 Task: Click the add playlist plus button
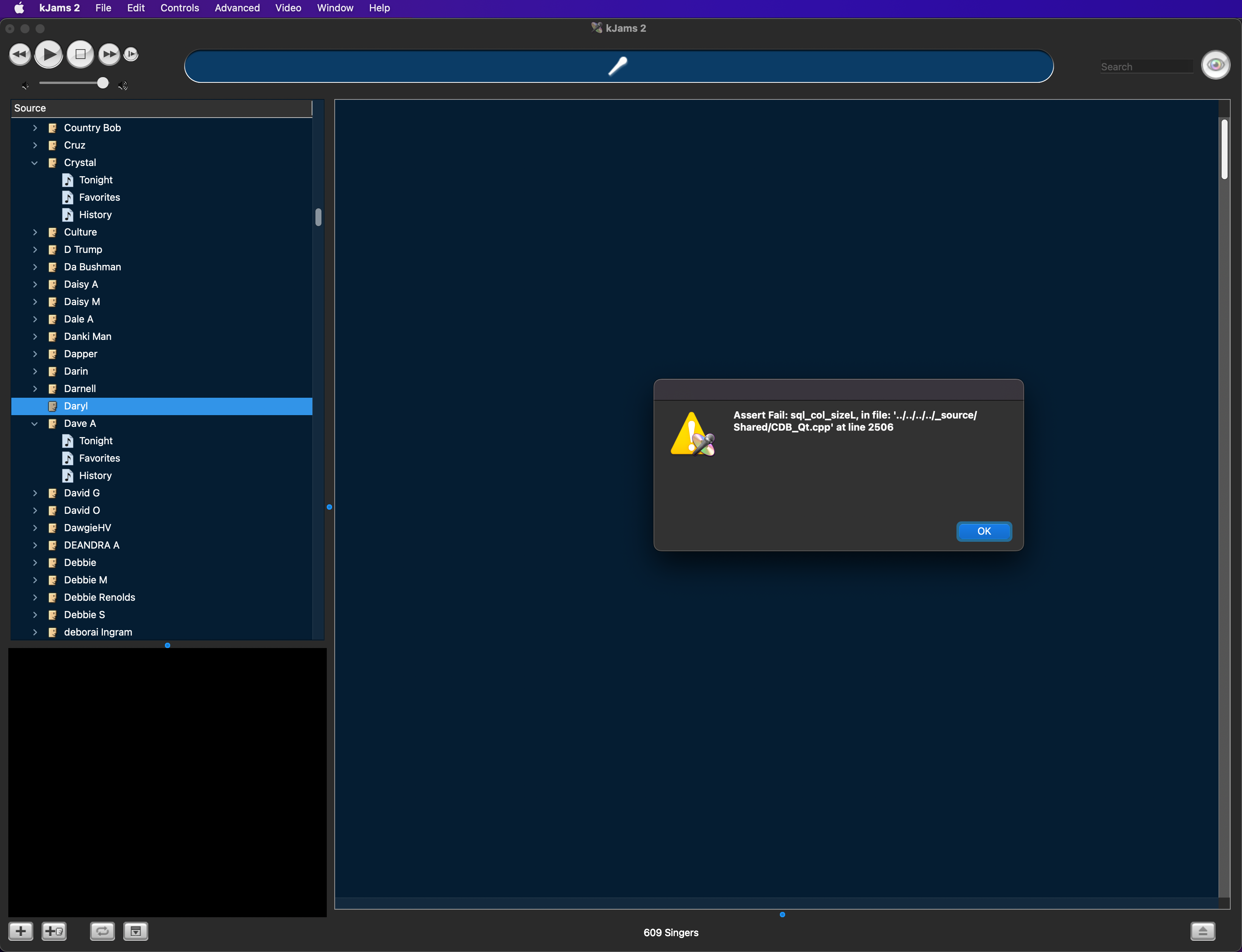click(x=21, y=931)
